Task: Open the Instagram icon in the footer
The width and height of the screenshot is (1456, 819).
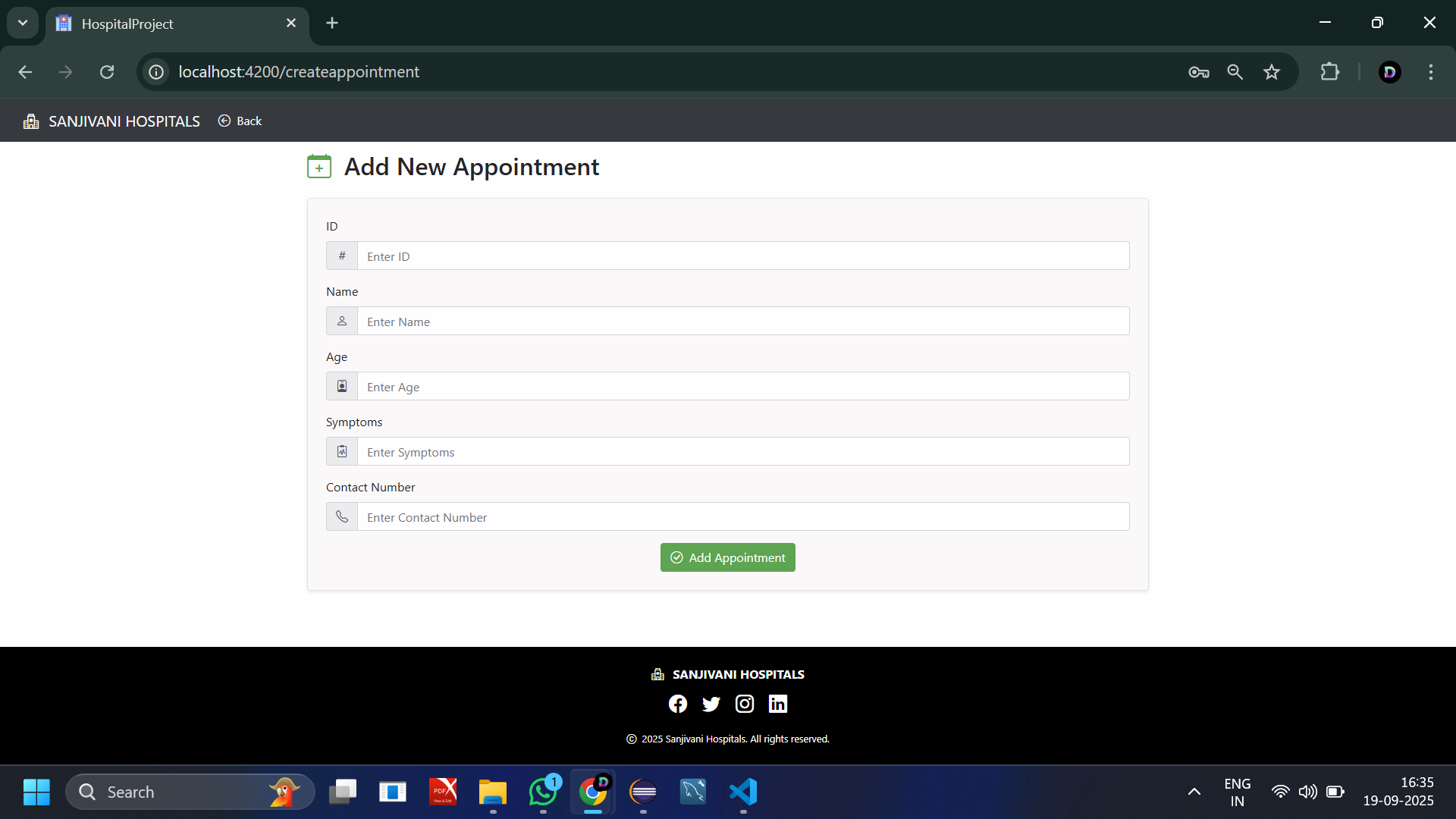Action: coord(745,704)
